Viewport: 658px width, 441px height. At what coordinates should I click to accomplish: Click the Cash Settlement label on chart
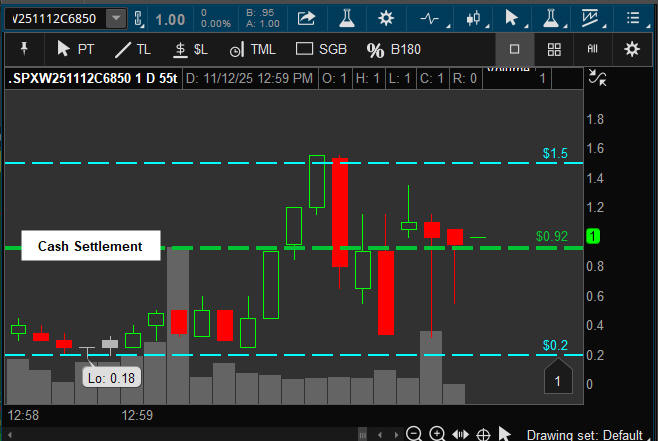91,246
